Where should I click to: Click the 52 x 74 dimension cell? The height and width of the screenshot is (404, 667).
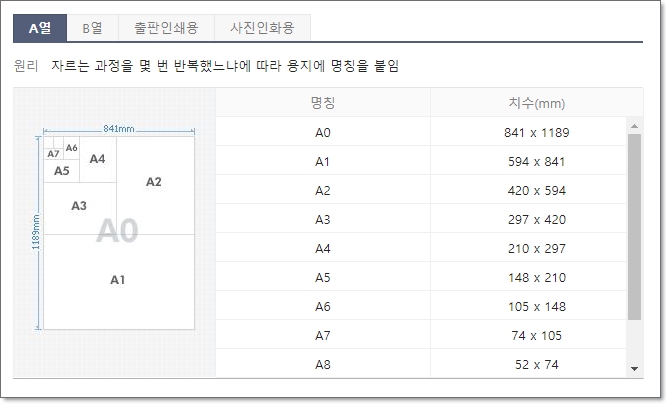528,364
